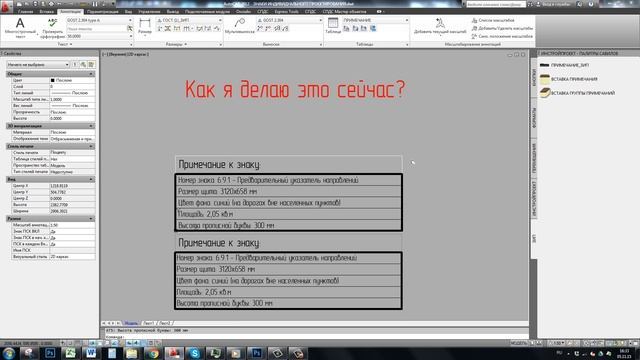
Task: Select the Multiline Text (Многострочный текст) tool
Action: (20, 28)
